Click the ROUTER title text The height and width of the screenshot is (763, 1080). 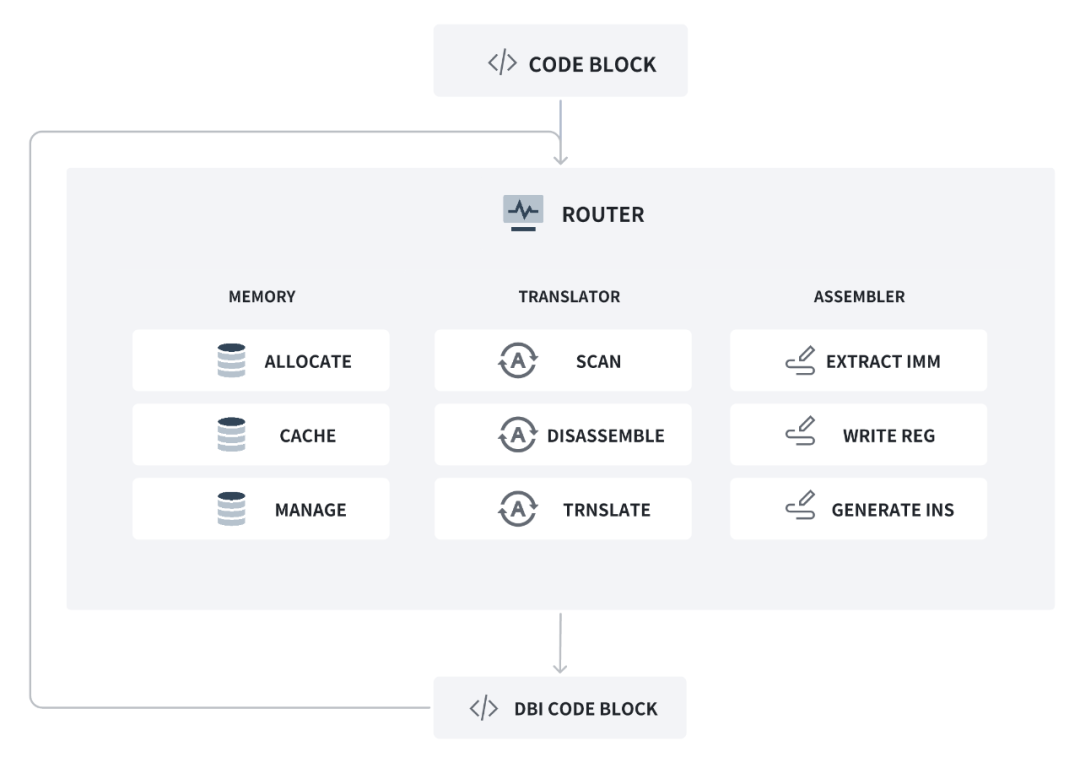coord(602,214)
